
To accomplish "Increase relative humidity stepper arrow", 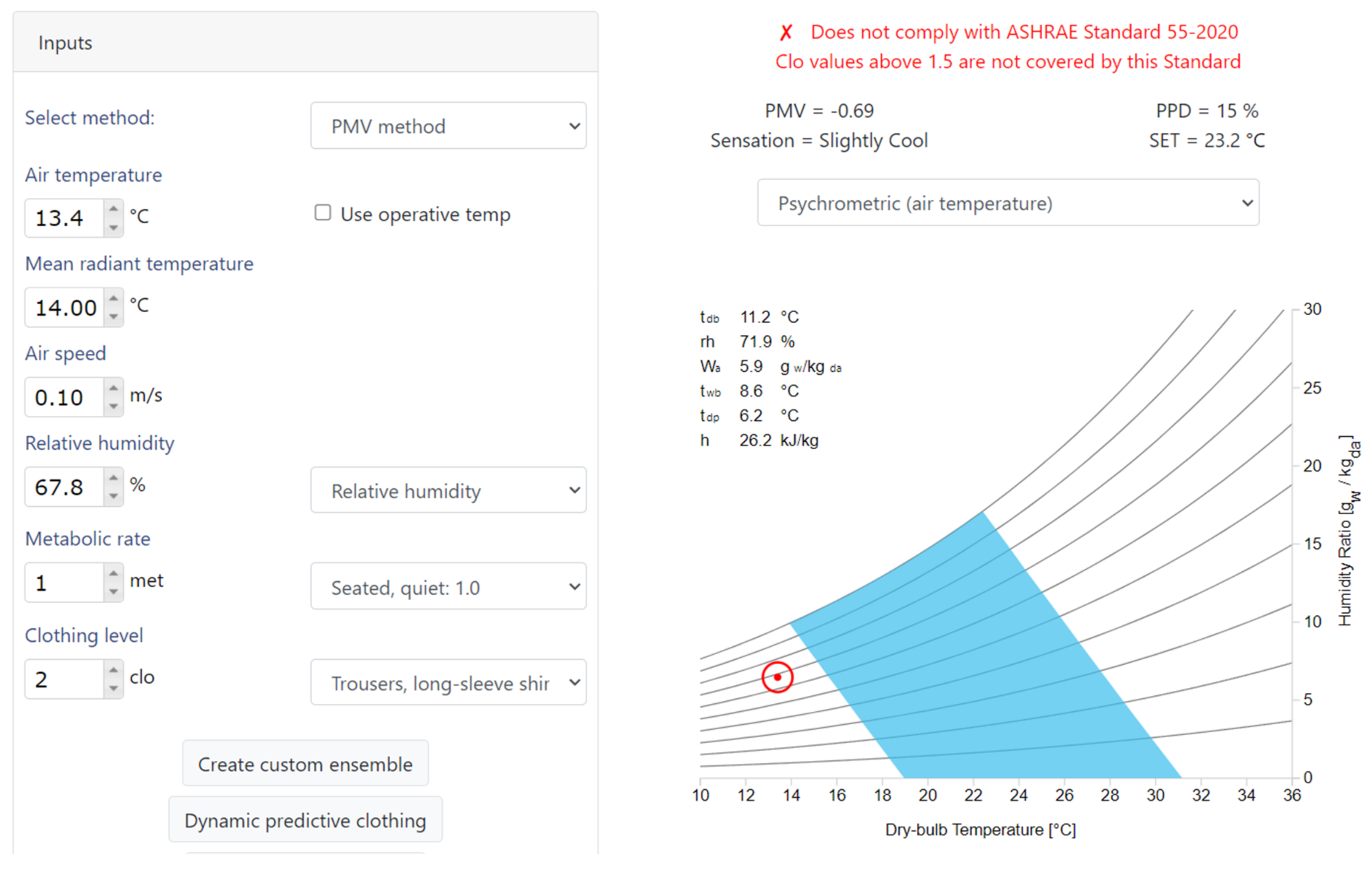I will (113, 478).
